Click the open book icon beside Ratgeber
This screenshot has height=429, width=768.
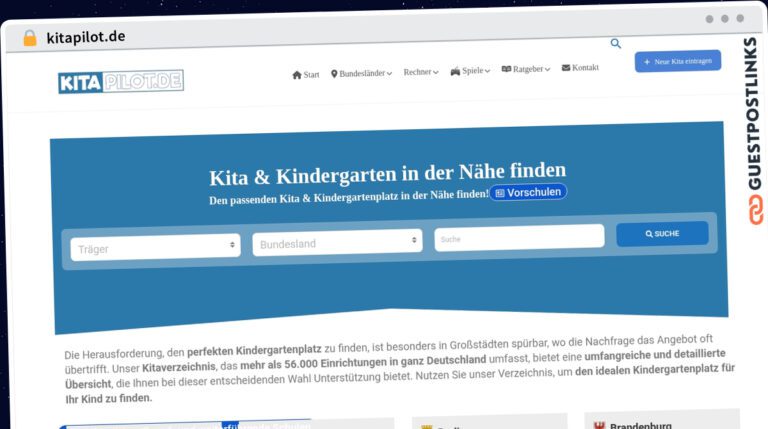pyautogui.click(x=506, y=69)
